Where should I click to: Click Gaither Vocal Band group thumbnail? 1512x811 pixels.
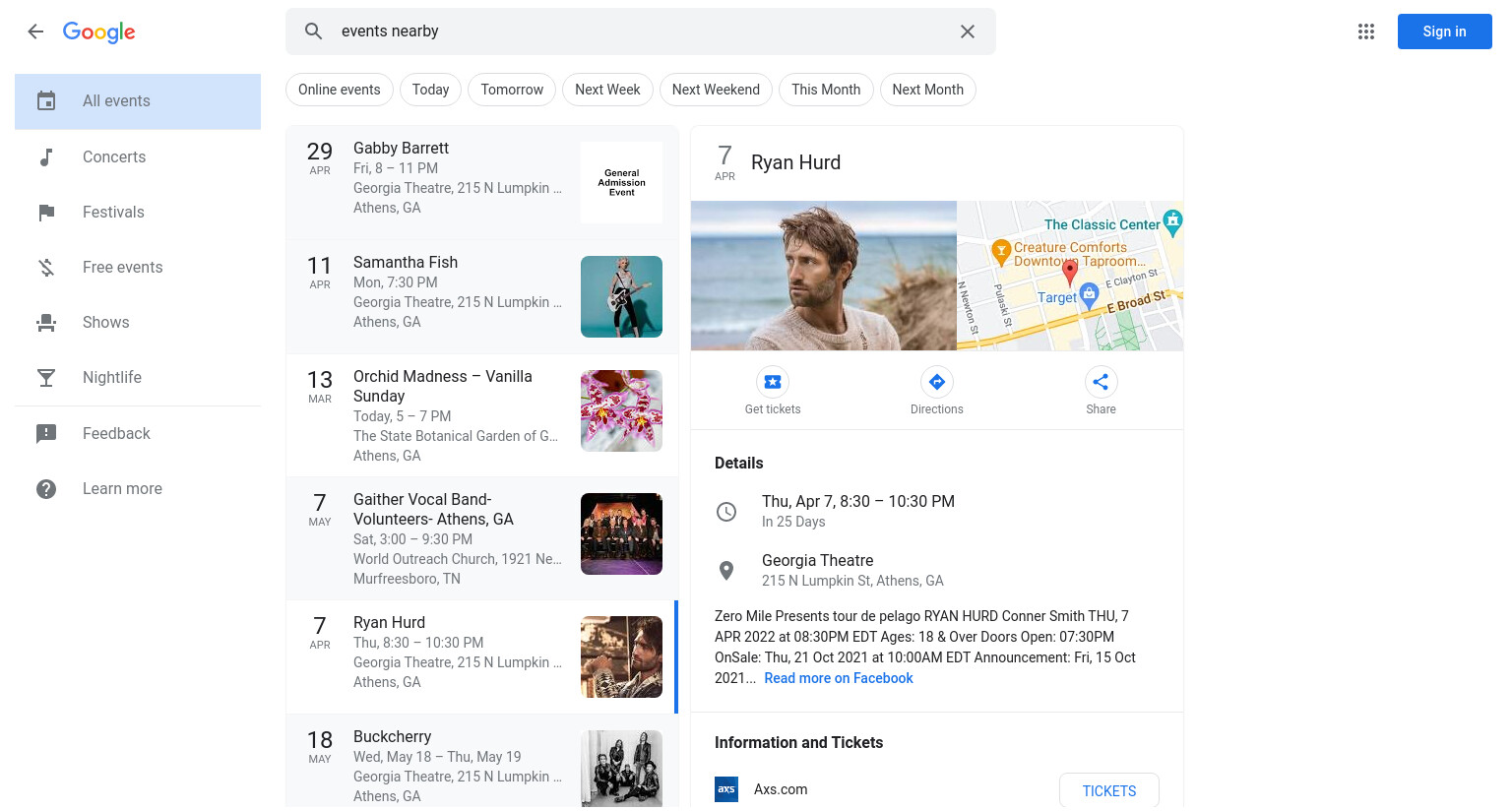point(621,533)
